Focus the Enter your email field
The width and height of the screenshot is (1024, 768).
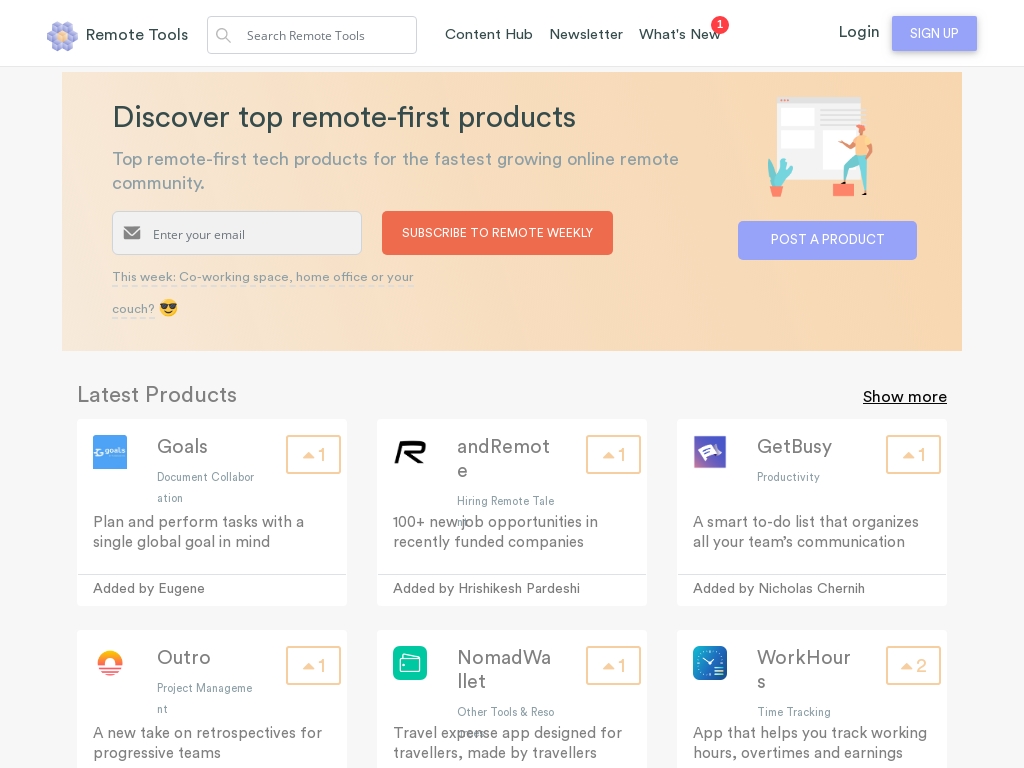pyautogui.click(x=250, y=234)
